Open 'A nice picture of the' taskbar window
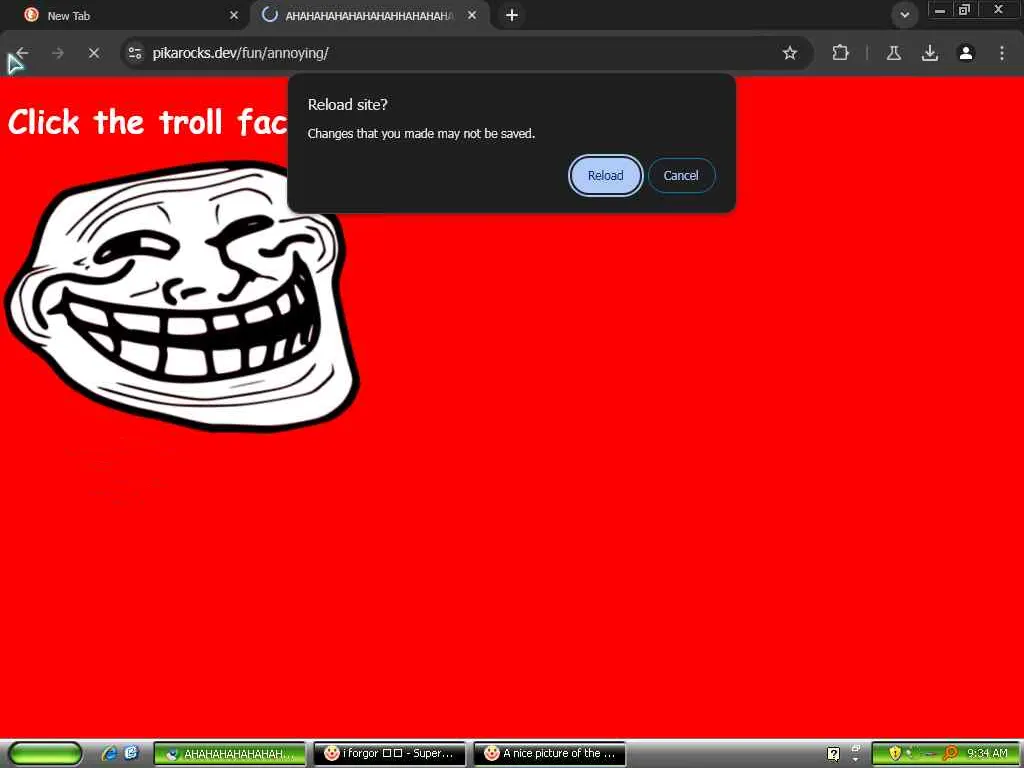Viewport: 1024px width, 768px height. 550,754
